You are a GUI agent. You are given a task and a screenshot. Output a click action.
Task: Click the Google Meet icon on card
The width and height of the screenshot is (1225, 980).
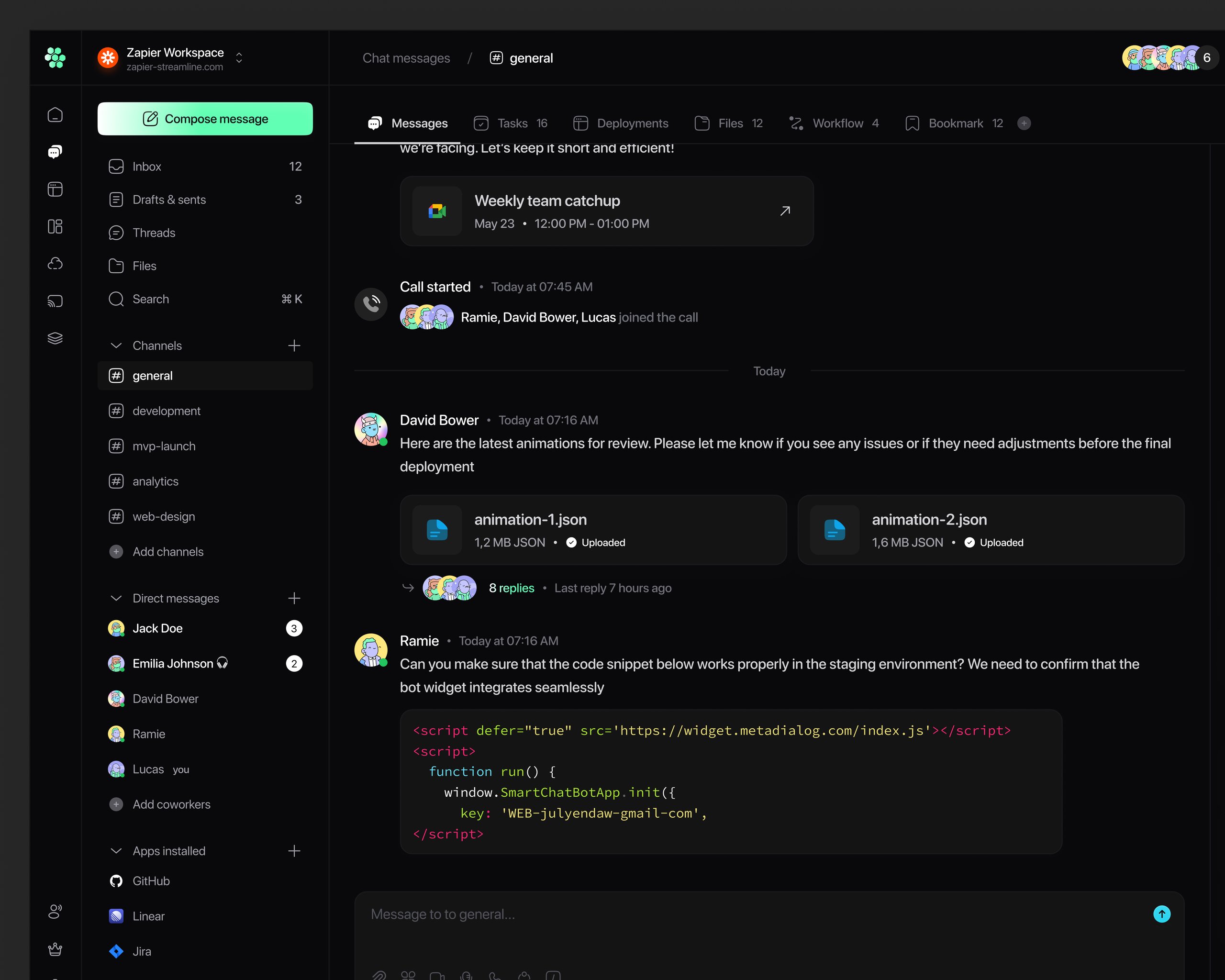tap(437, 211)
